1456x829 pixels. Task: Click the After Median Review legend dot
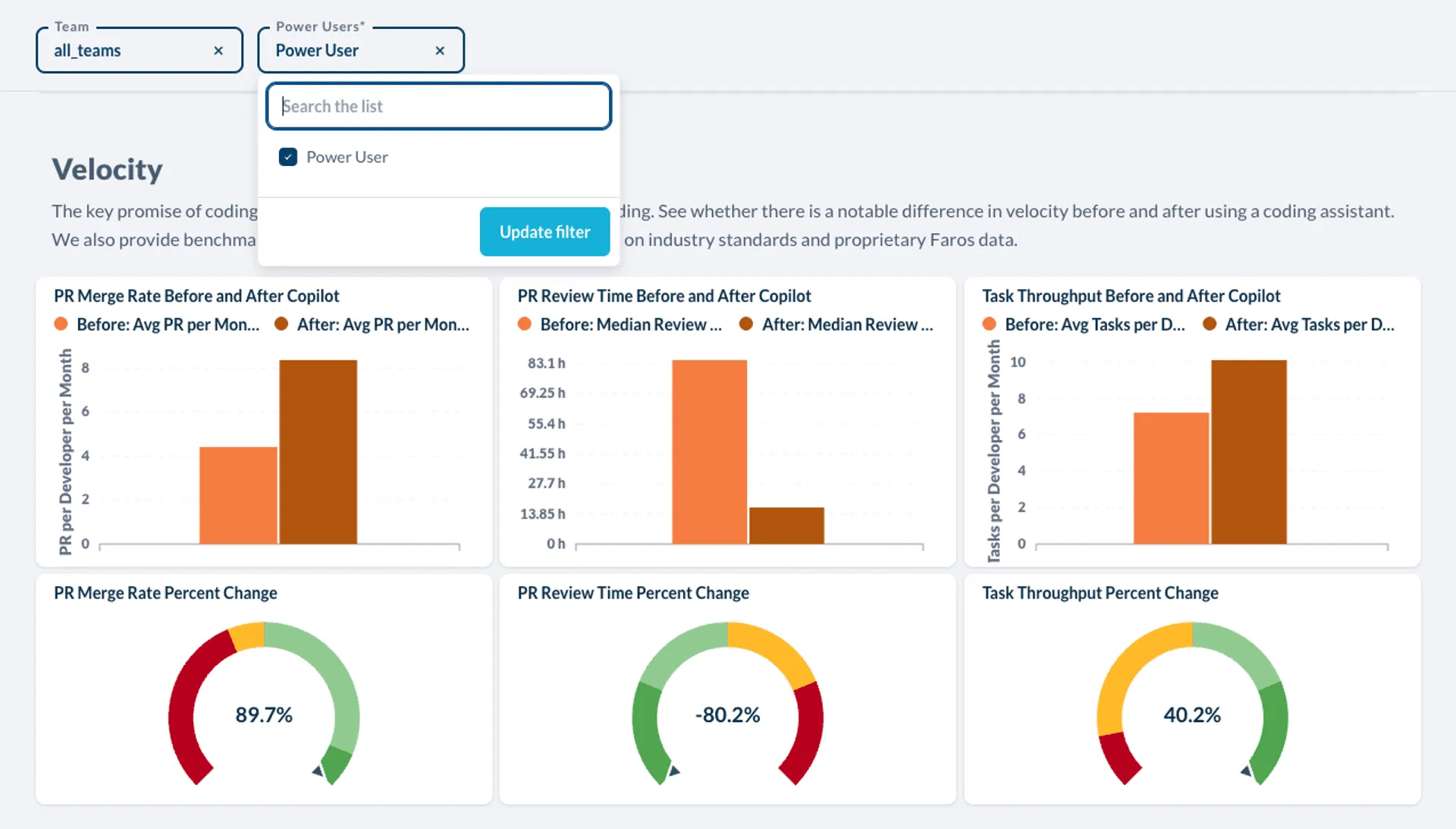pos(745,324)
